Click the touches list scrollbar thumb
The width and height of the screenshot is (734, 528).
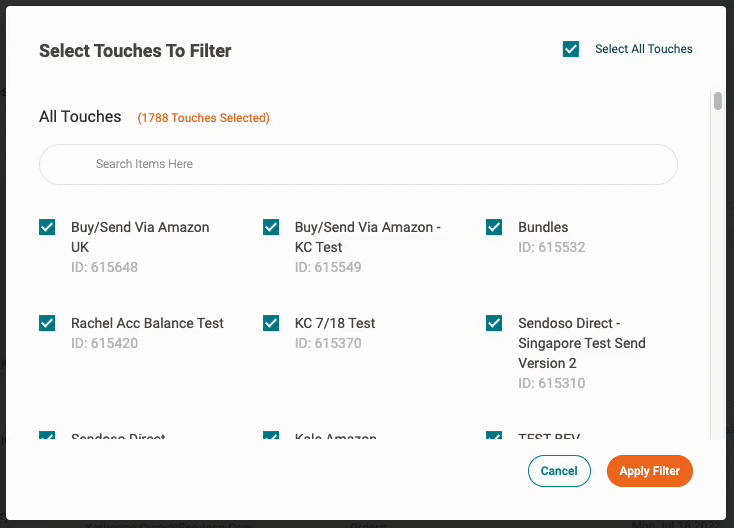[718, 101]
